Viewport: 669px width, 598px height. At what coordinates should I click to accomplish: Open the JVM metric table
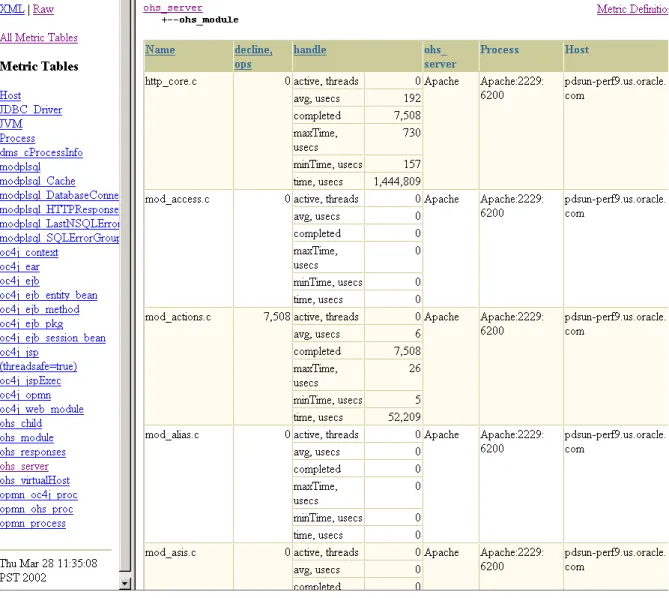[x=11, y=124]
